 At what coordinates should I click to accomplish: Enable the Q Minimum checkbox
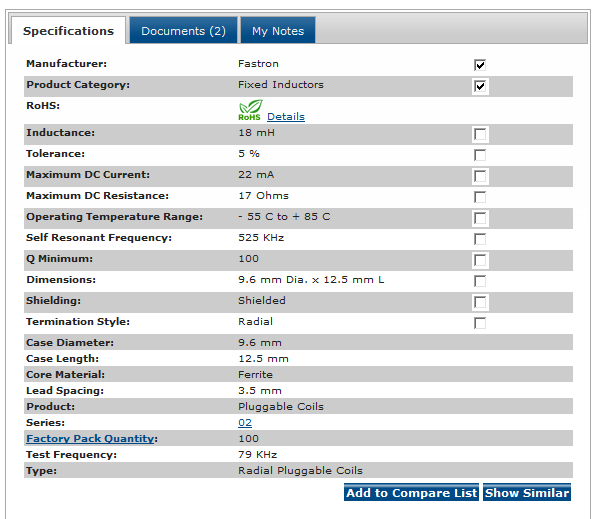[x=480, y=261]
